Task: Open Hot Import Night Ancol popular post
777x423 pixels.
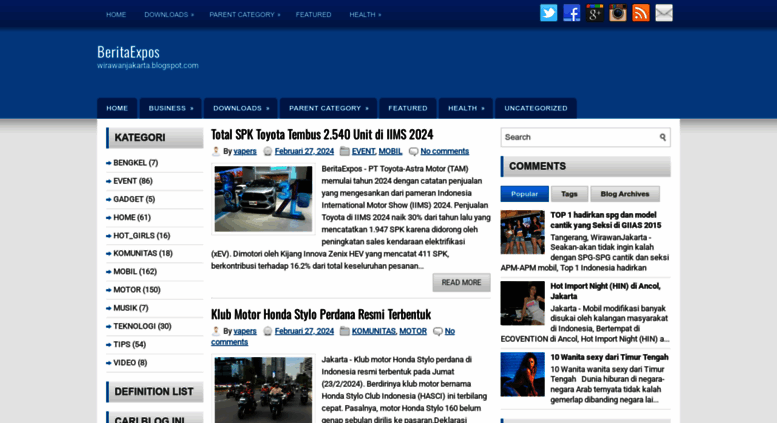Action: point(605,291)
